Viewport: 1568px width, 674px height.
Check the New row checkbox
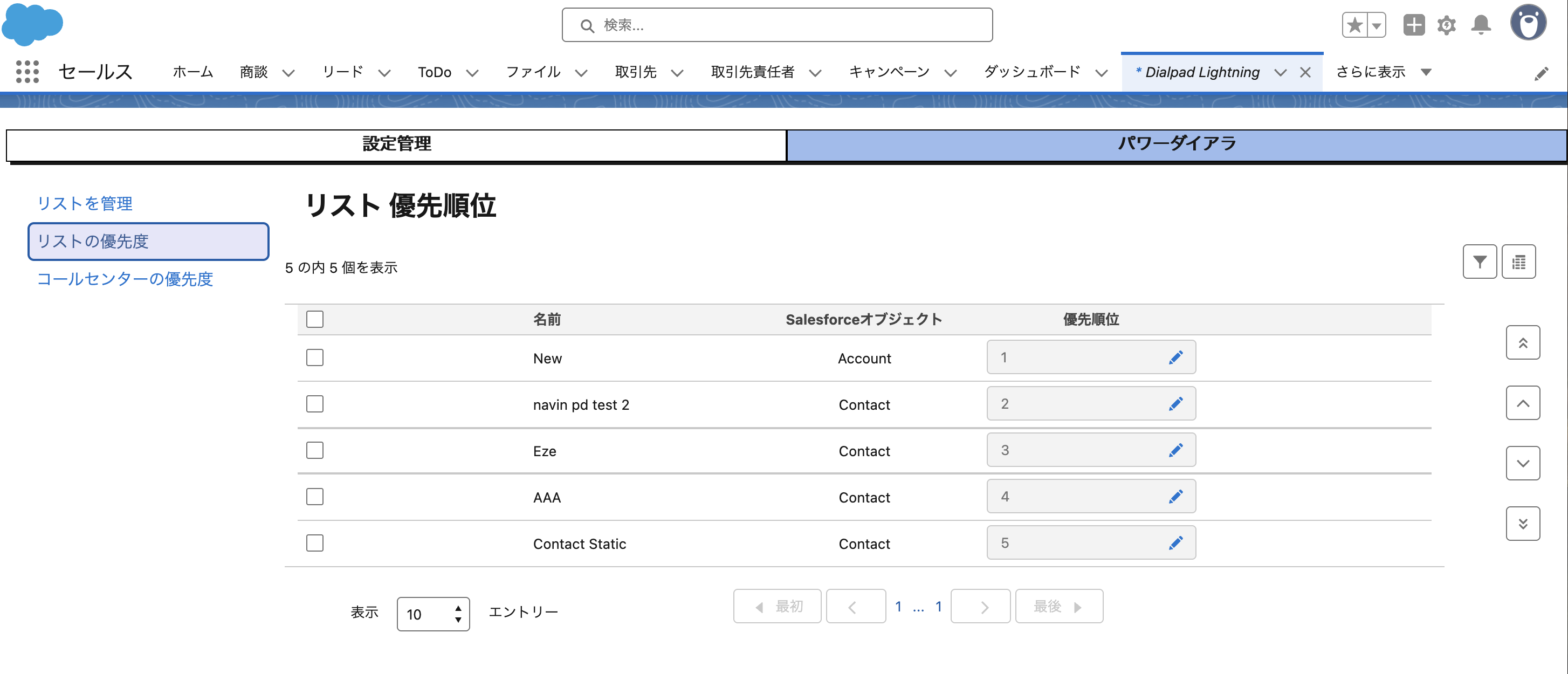tap(315, 357)
